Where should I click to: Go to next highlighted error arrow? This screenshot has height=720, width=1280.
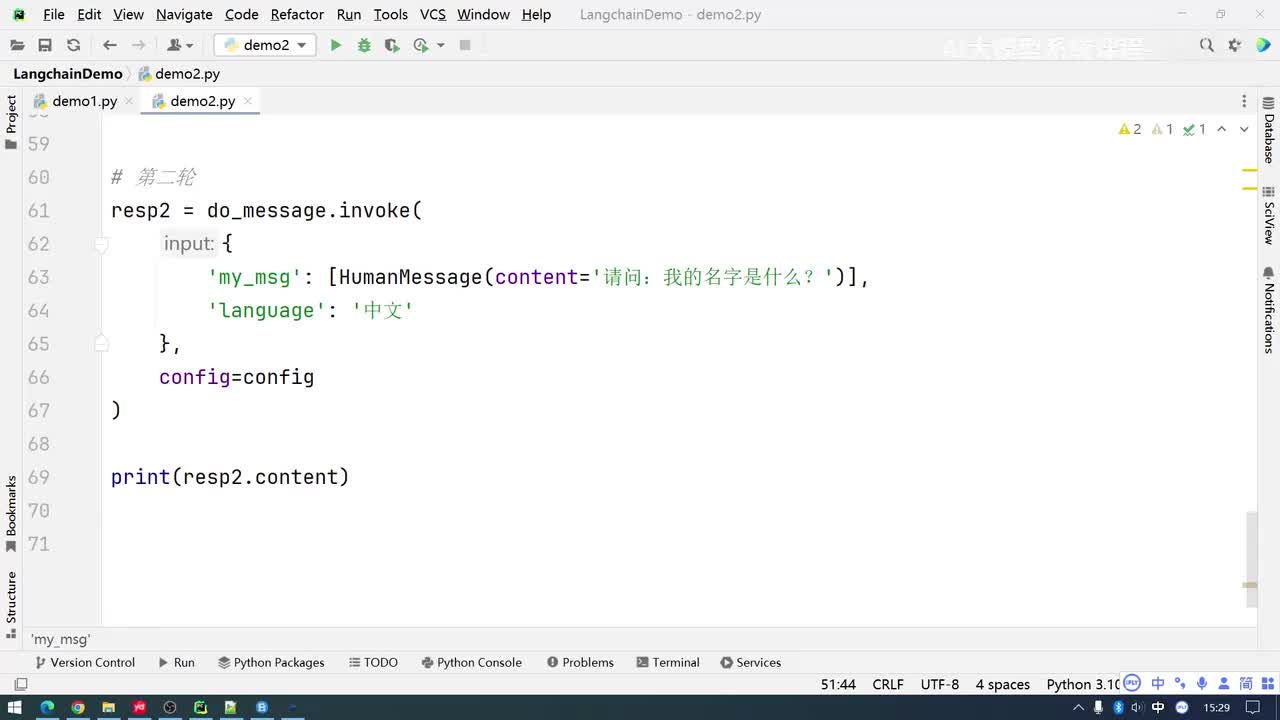[x=1244, y=129]
